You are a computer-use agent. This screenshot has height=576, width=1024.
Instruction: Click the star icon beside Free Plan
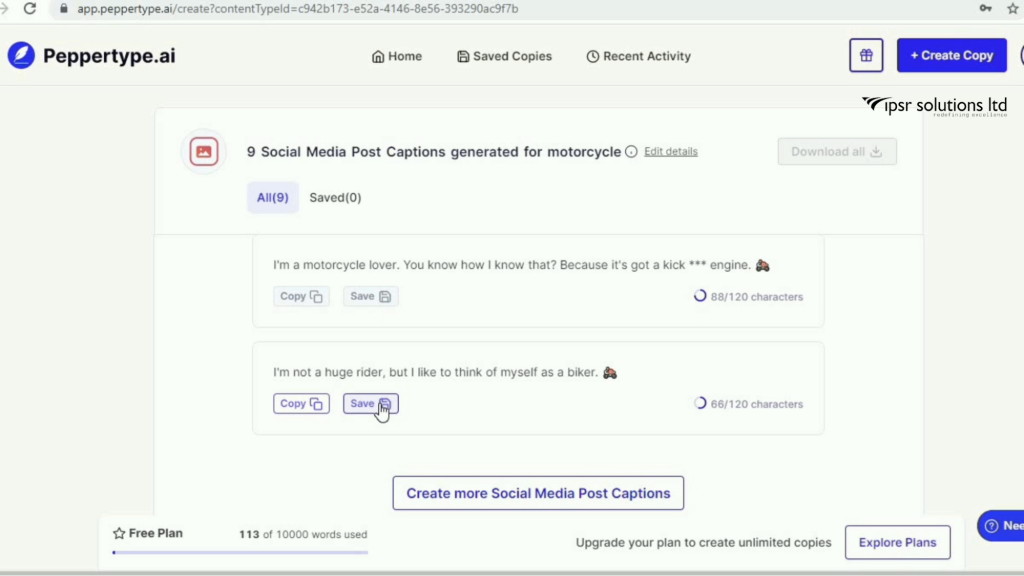pyautogui.click(x=119, y=533)
